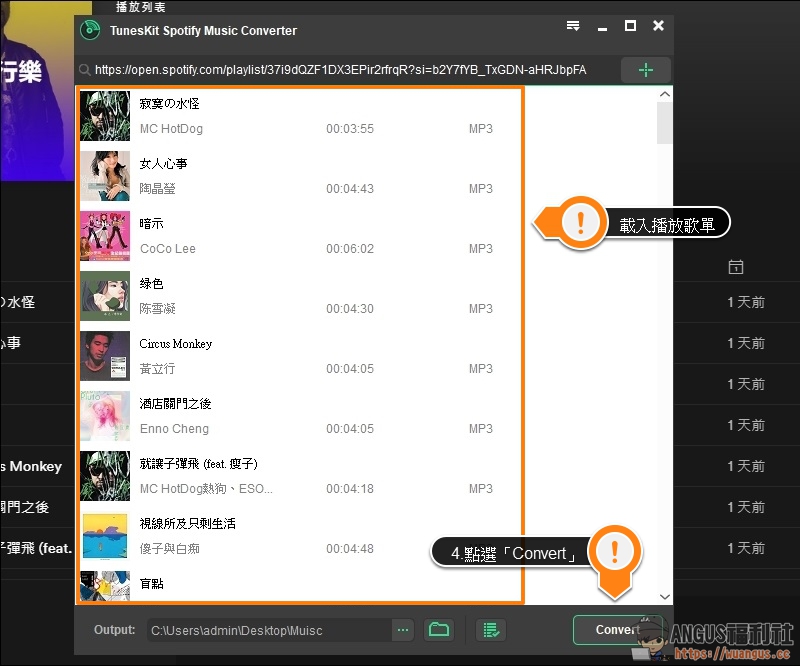Screen dimensions: 800x666
Task: Select the song 女人心事 album cover
Action: coord(105,176)
